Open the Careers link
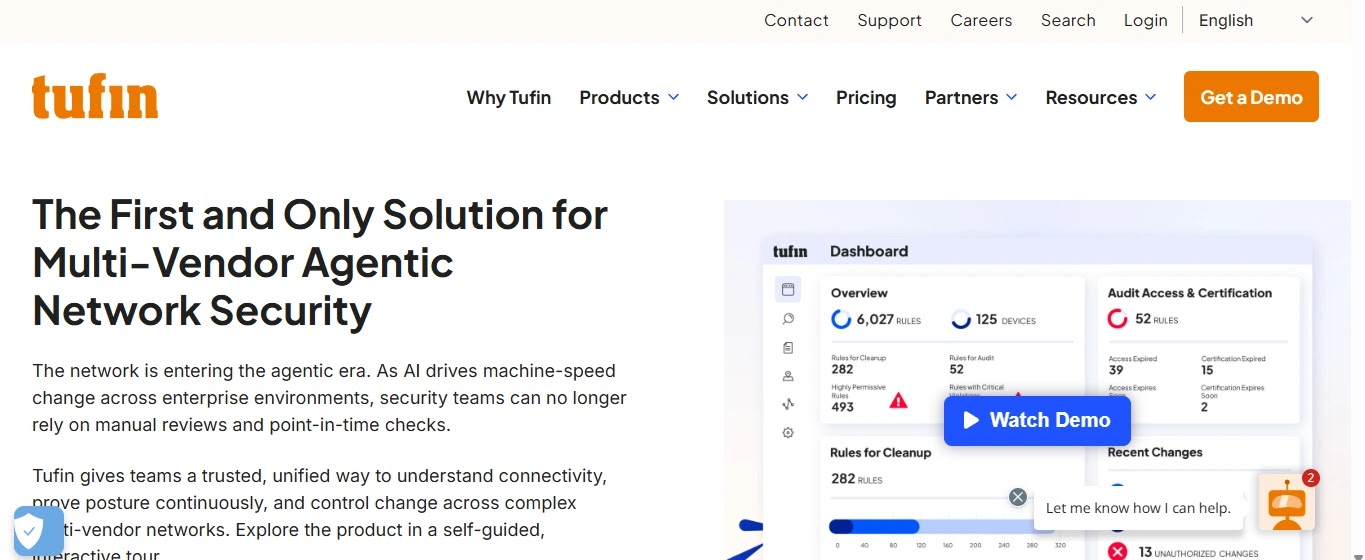This screenshot has width=1365, height=560. pos(981,20)
